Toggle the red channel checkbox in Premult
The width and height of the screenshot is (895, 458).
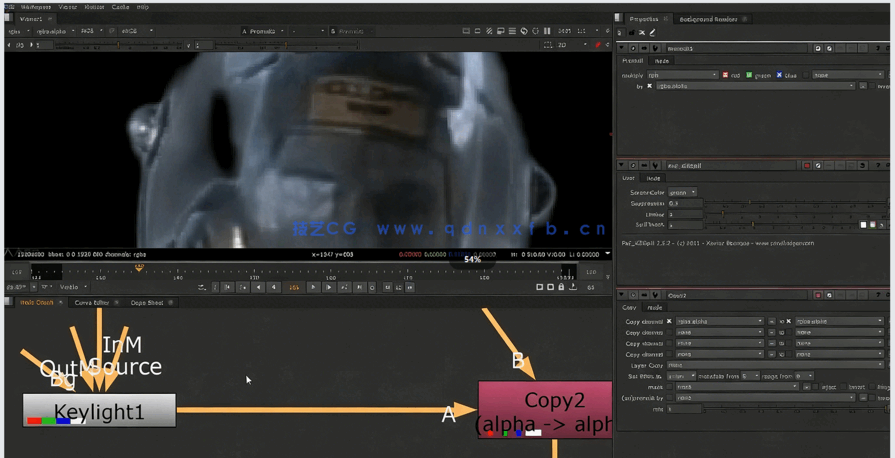[725, 75]
